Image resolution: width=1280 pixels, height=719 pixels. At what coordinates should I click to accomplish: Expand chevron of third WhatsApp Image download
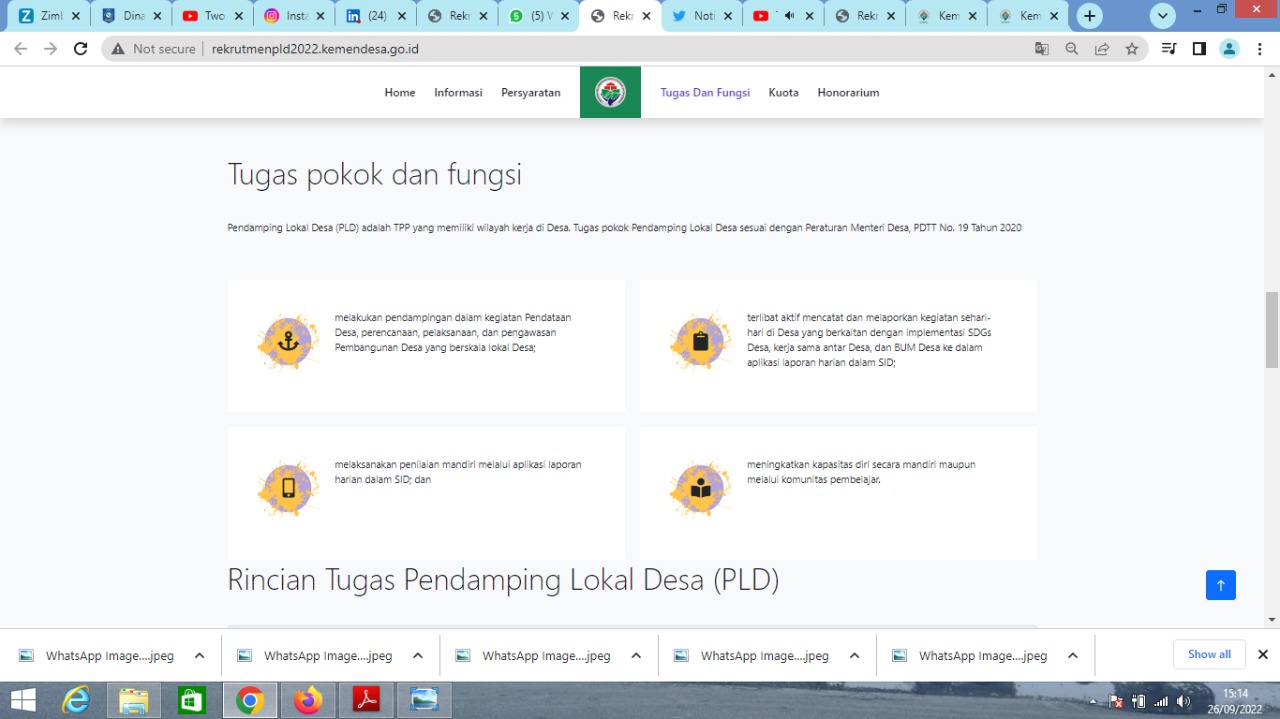point(636,656)
